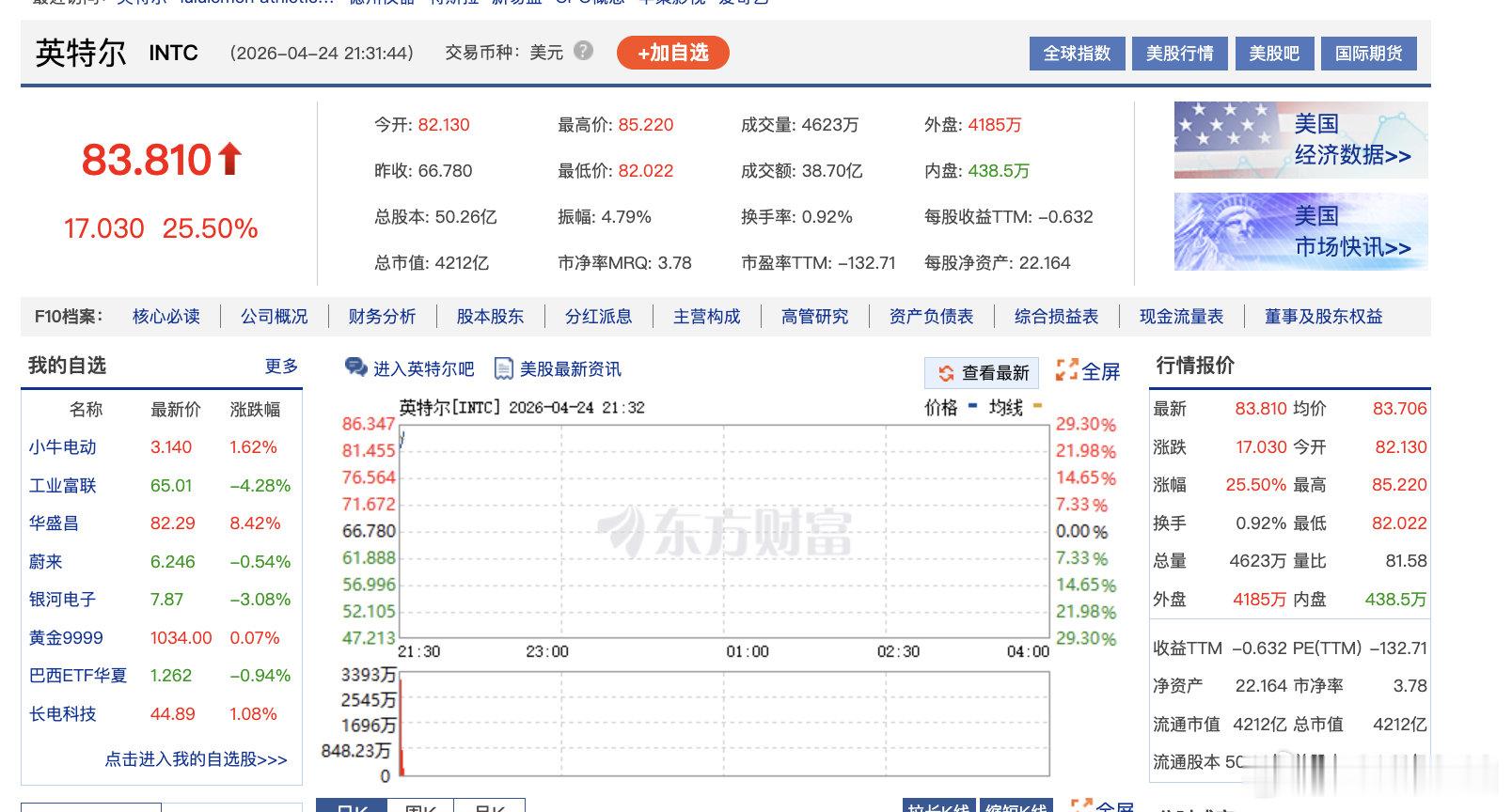Click the red up arrow beside 83.810
The height and width of the screenshot is (812, 1512).
tap(230, 159)
